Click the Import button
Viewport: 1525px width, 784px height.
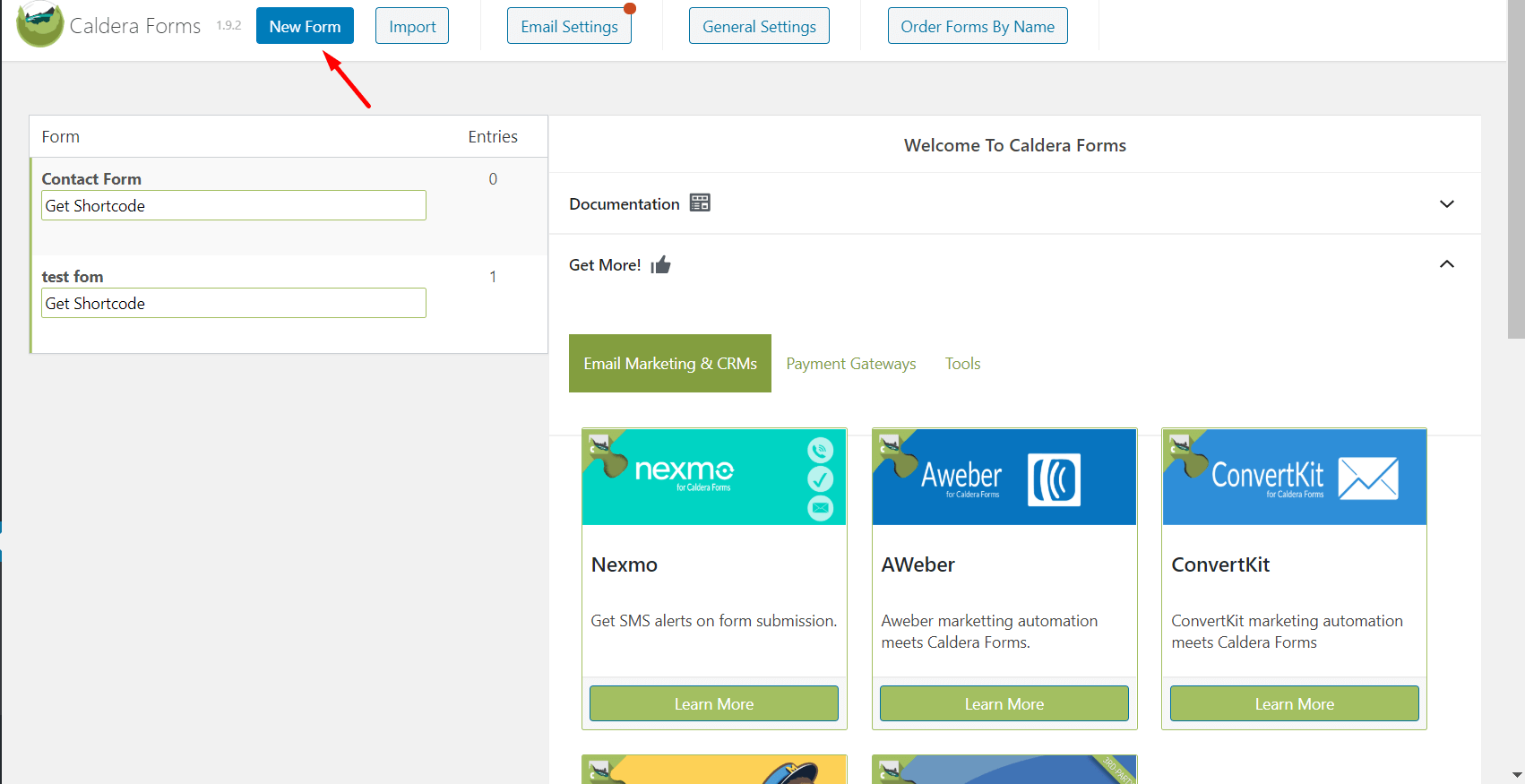(x=412, y=26)
